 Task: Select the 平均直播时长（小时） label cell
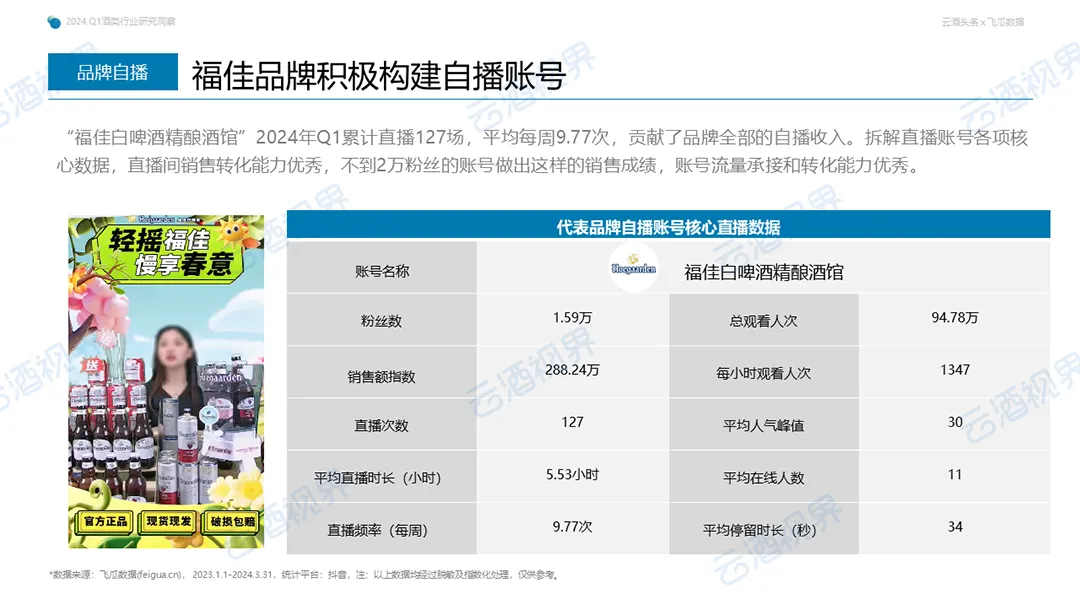coord(382,477)
